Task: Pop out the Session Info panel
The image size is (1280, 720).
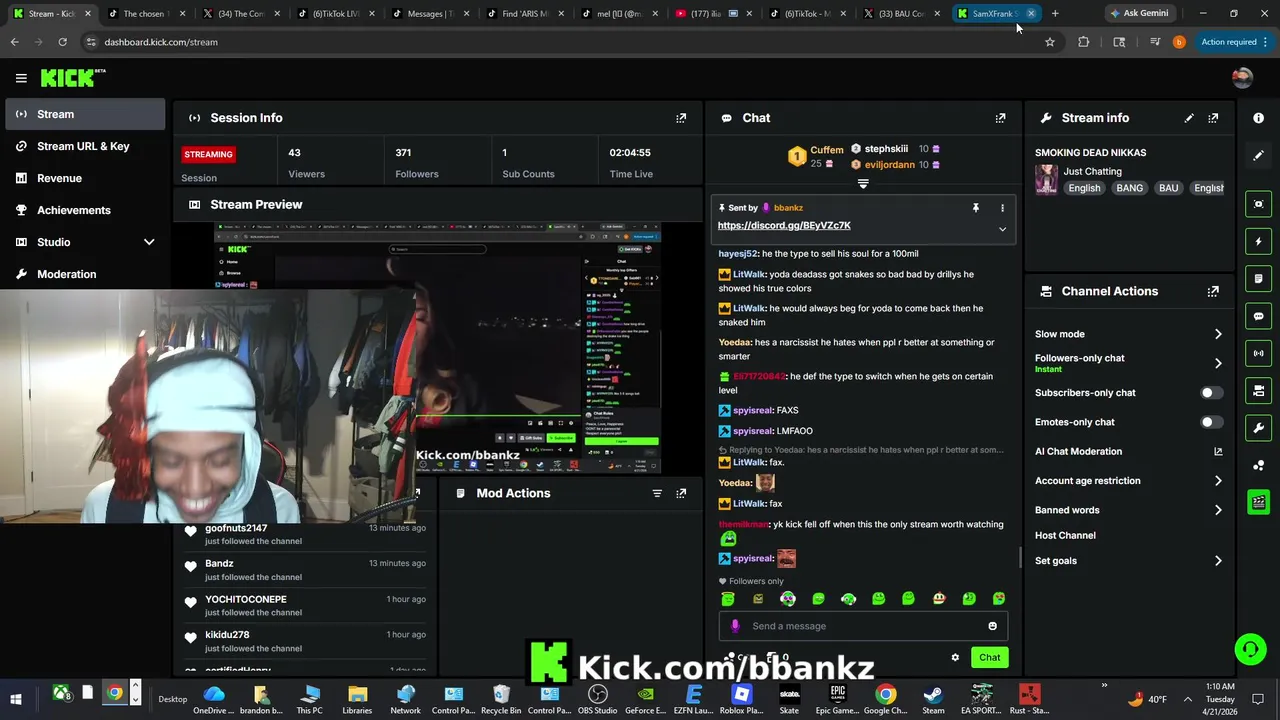Action: pyautogui.click(x=681, y=118)
